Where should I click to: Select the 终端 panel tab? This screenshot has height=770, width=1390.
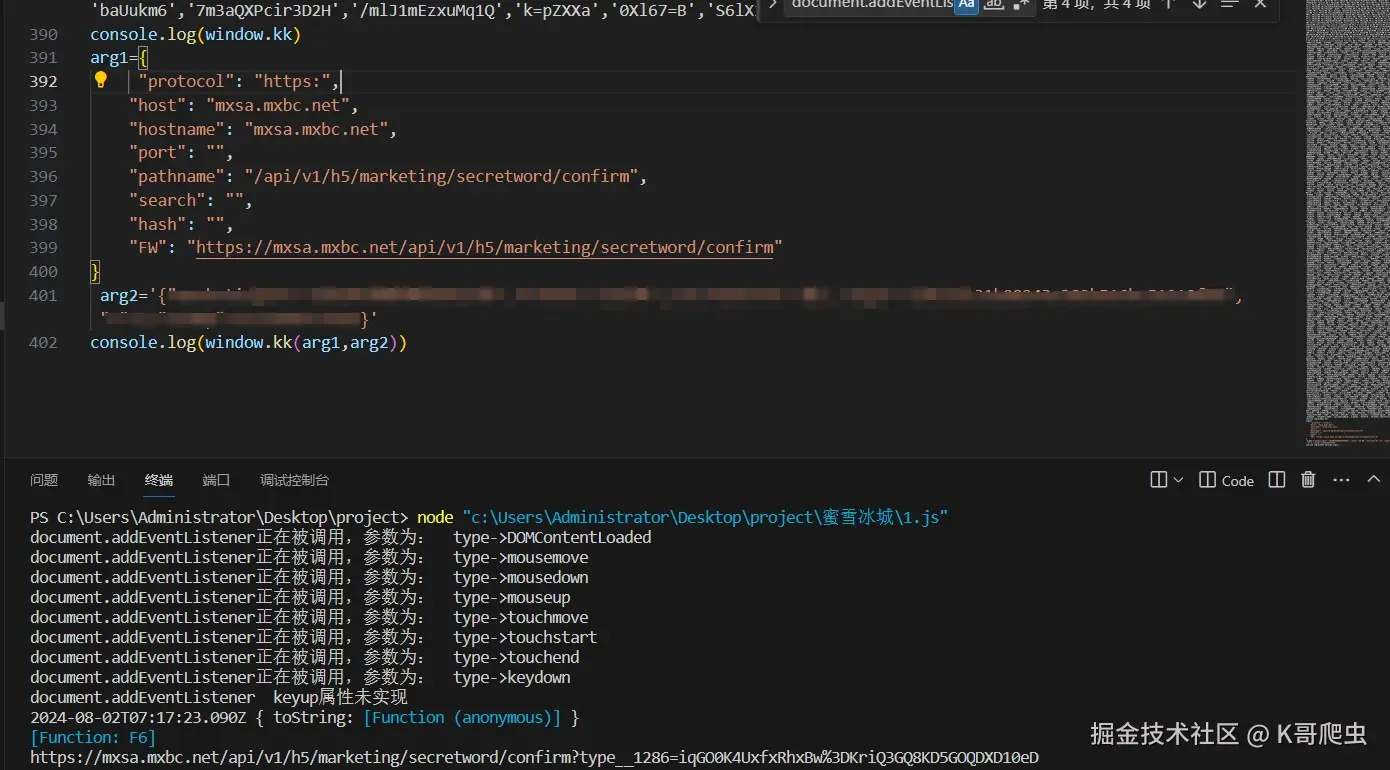(159, 480)
